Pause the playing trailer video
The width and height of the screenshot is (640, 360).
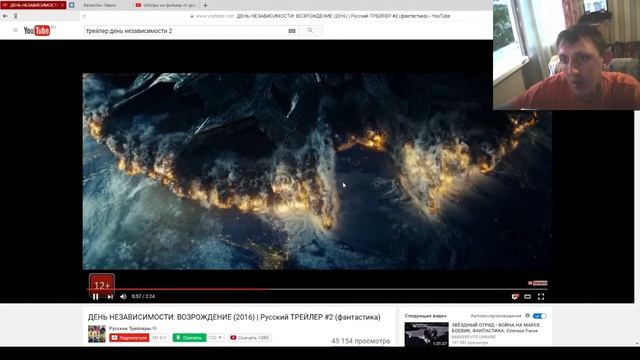(x=95, y=297)
